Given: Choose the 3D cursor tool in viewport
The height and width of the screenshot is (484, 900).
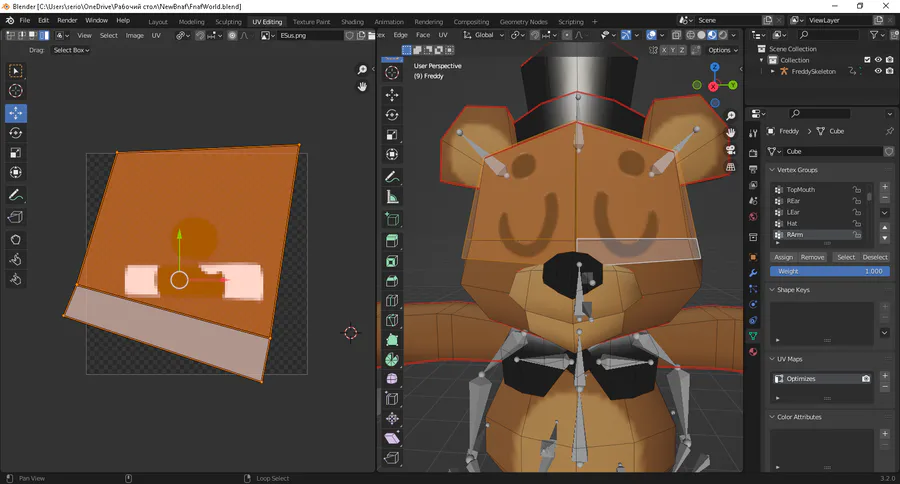Looking at the screenshot, I should (392, 73).
